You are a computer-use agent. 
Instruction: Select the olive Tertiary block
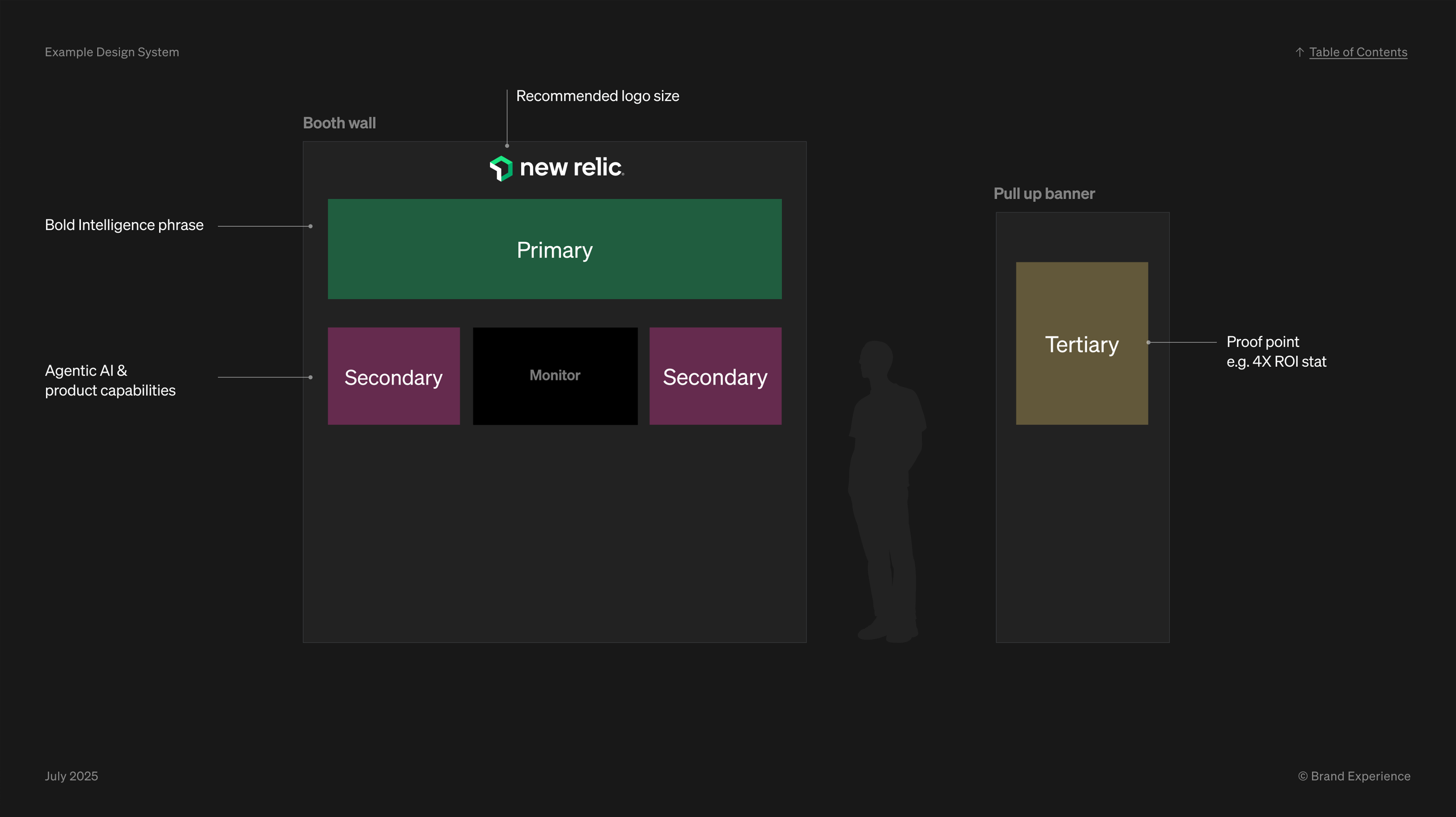(x=1081, y=343)
